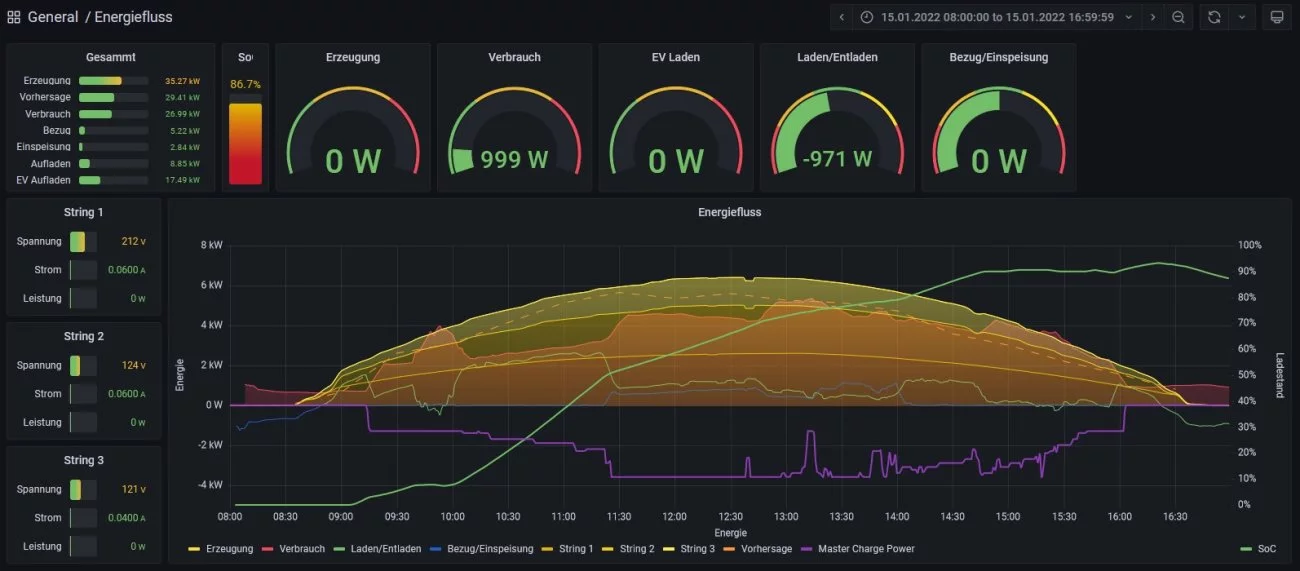Open the time range picker dropdown
1300x571 pixels.
point(997,17)
